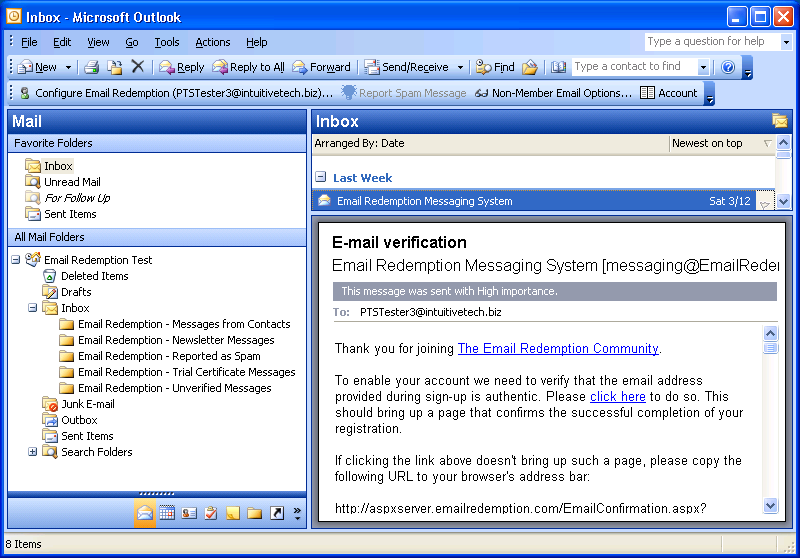
Task: Collapse the Last Week message group
Action: (320, 177)
